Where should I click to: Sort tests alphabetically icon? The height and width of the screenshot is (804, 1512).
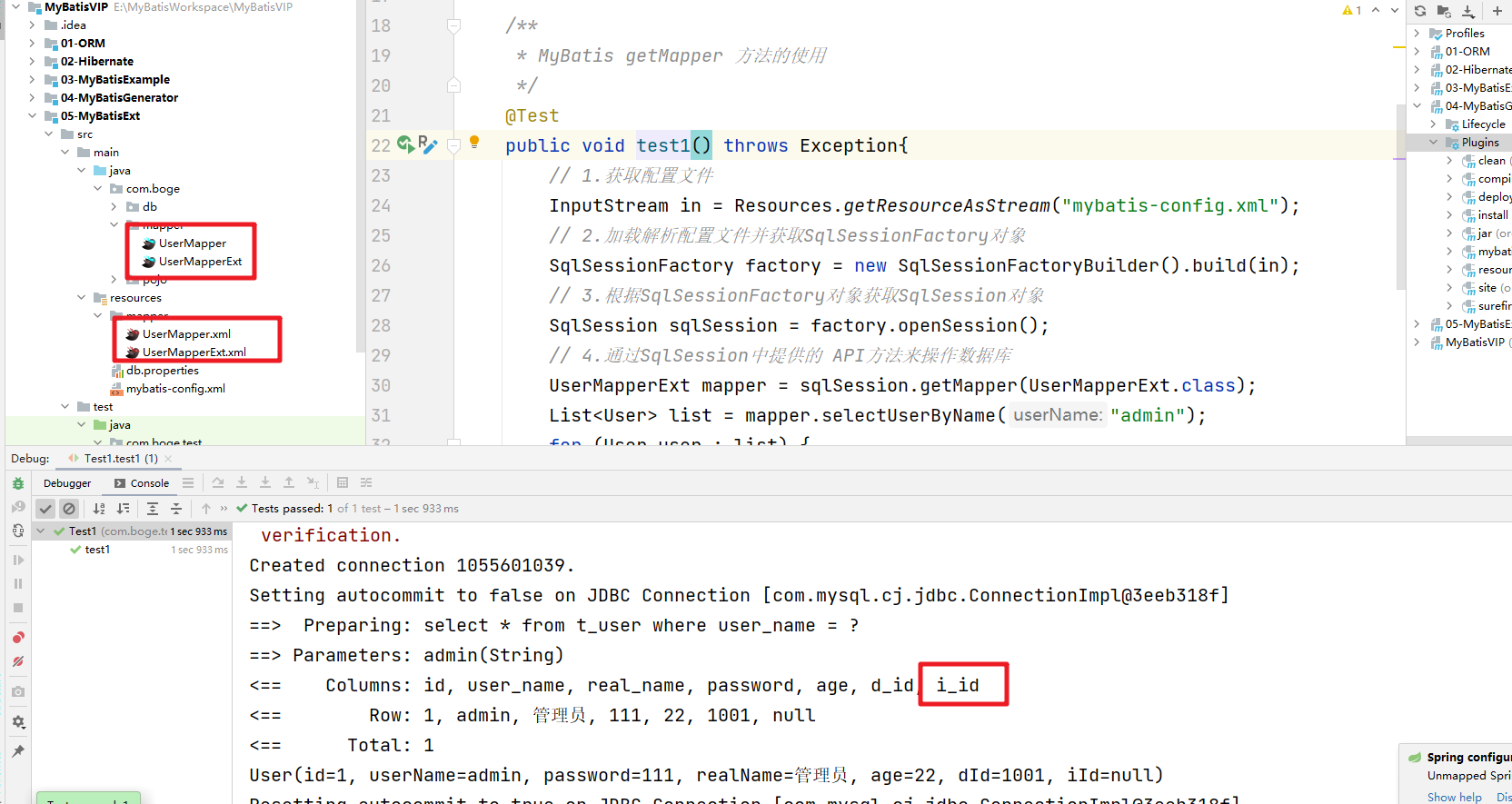click(99, 509)
